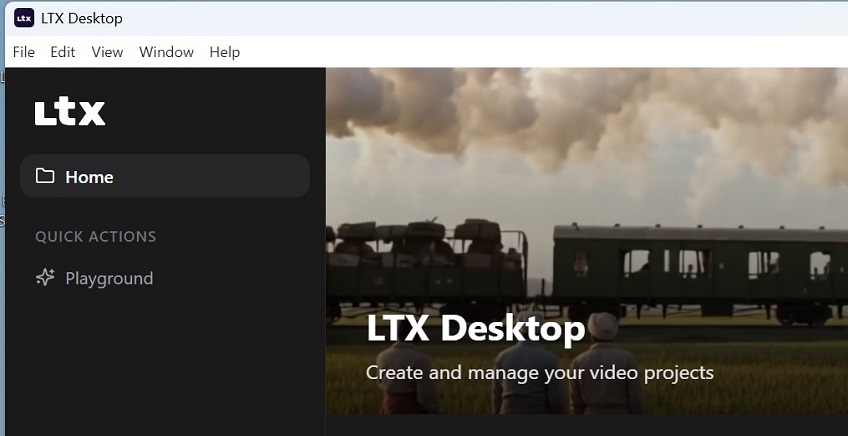Click the folder icon beside Home

click(45, 176)
